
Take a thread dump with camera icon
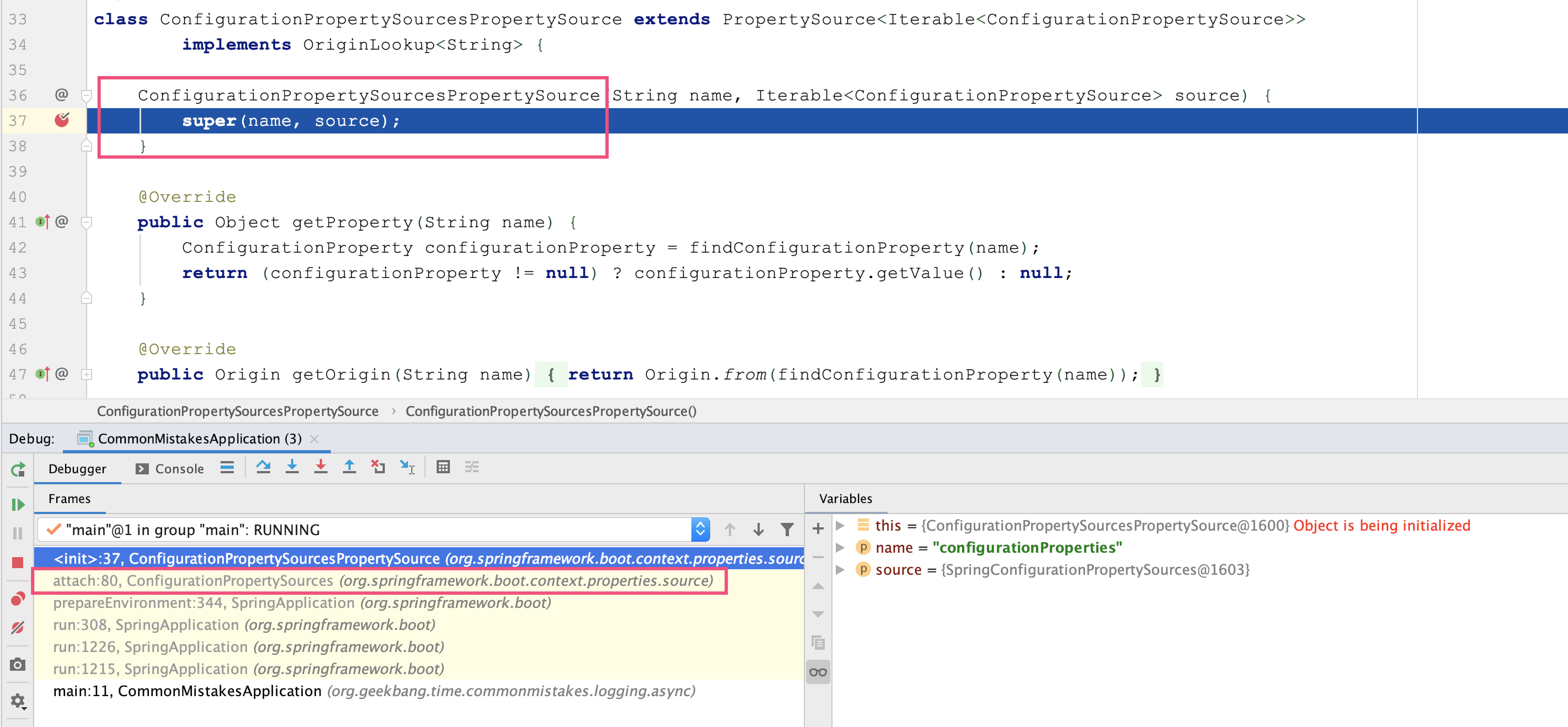[x=18, y=664]
